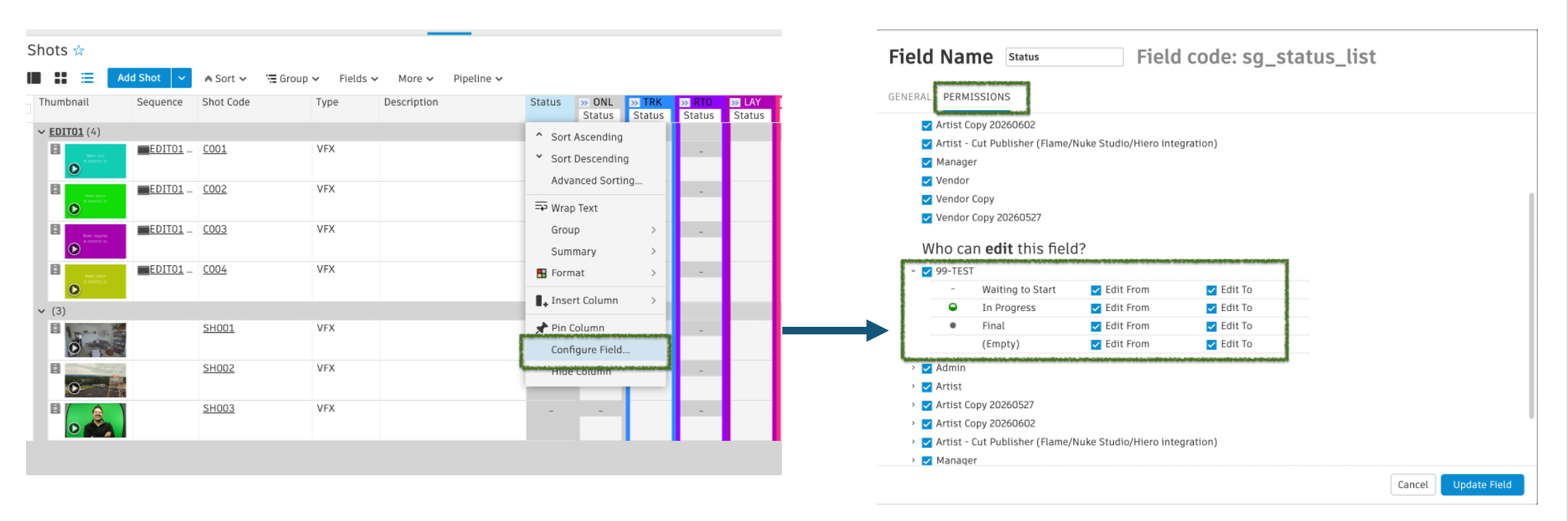This screenshot has height=521, width=1568.
Task: Choose Sort Ascending in context menu
Action: [x=595, y=137]
